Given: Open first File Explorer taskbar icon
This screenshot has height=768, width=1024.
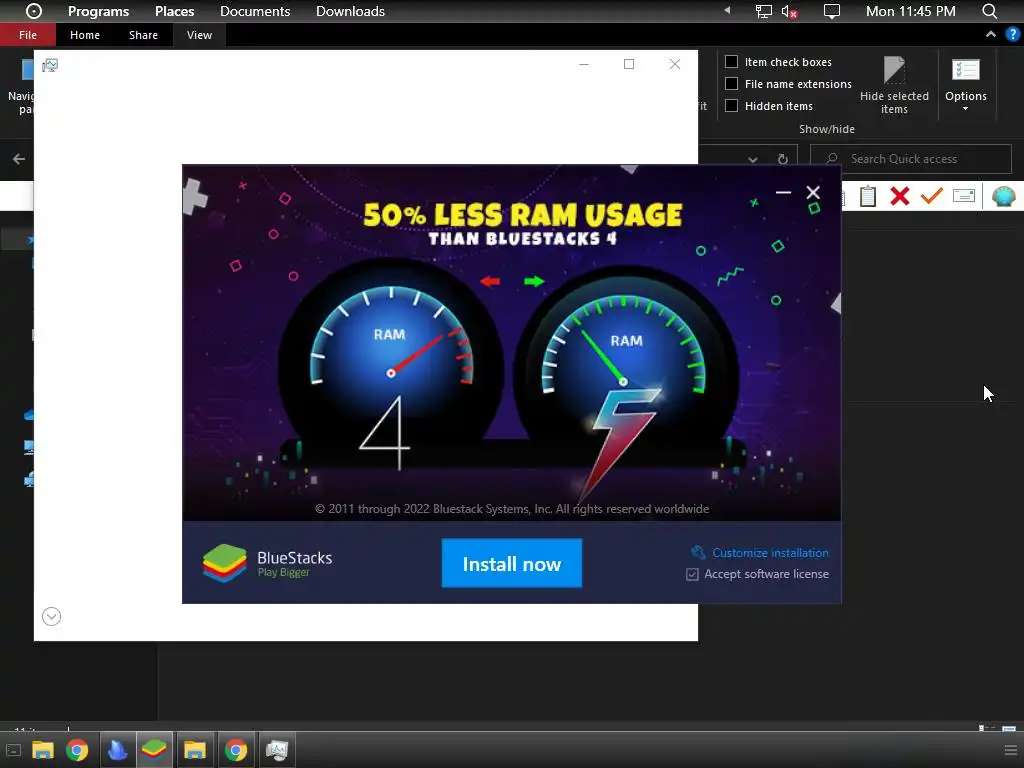Looking at the screenshot, I should [x=42, y=750].
